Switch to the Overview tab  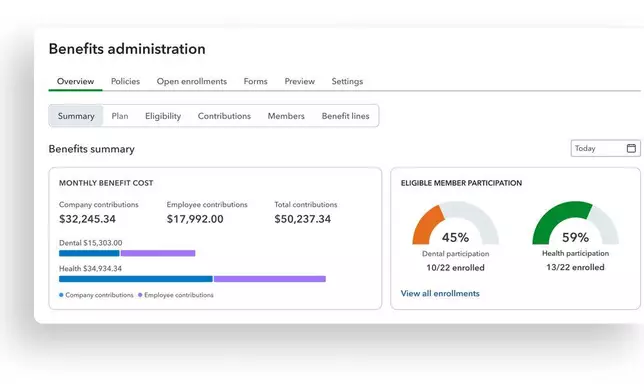75,81
